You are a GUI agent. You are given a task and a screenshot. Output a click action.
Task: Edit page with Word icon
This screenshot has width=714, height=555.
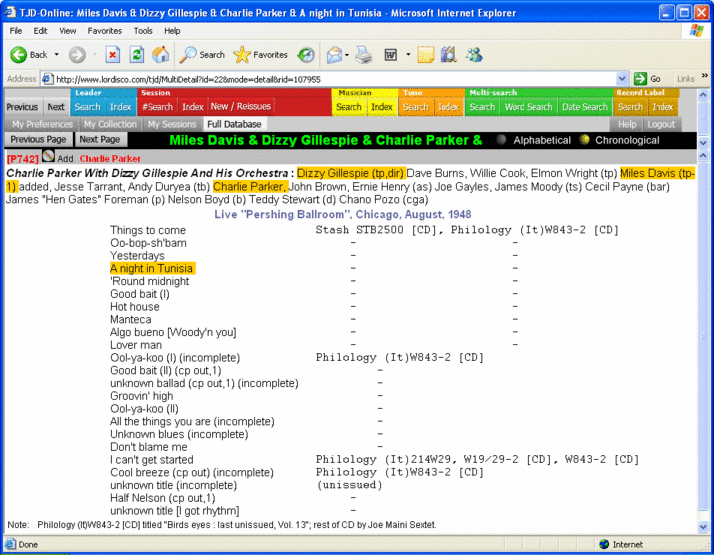click(x=391, y=55)
